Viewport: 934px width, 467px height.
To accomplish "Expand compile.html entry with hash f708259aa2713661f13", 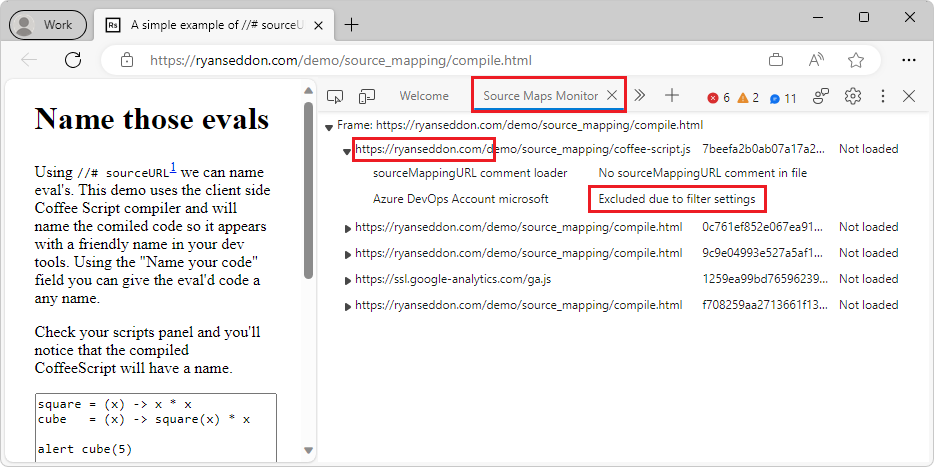I will coord(348,306).
